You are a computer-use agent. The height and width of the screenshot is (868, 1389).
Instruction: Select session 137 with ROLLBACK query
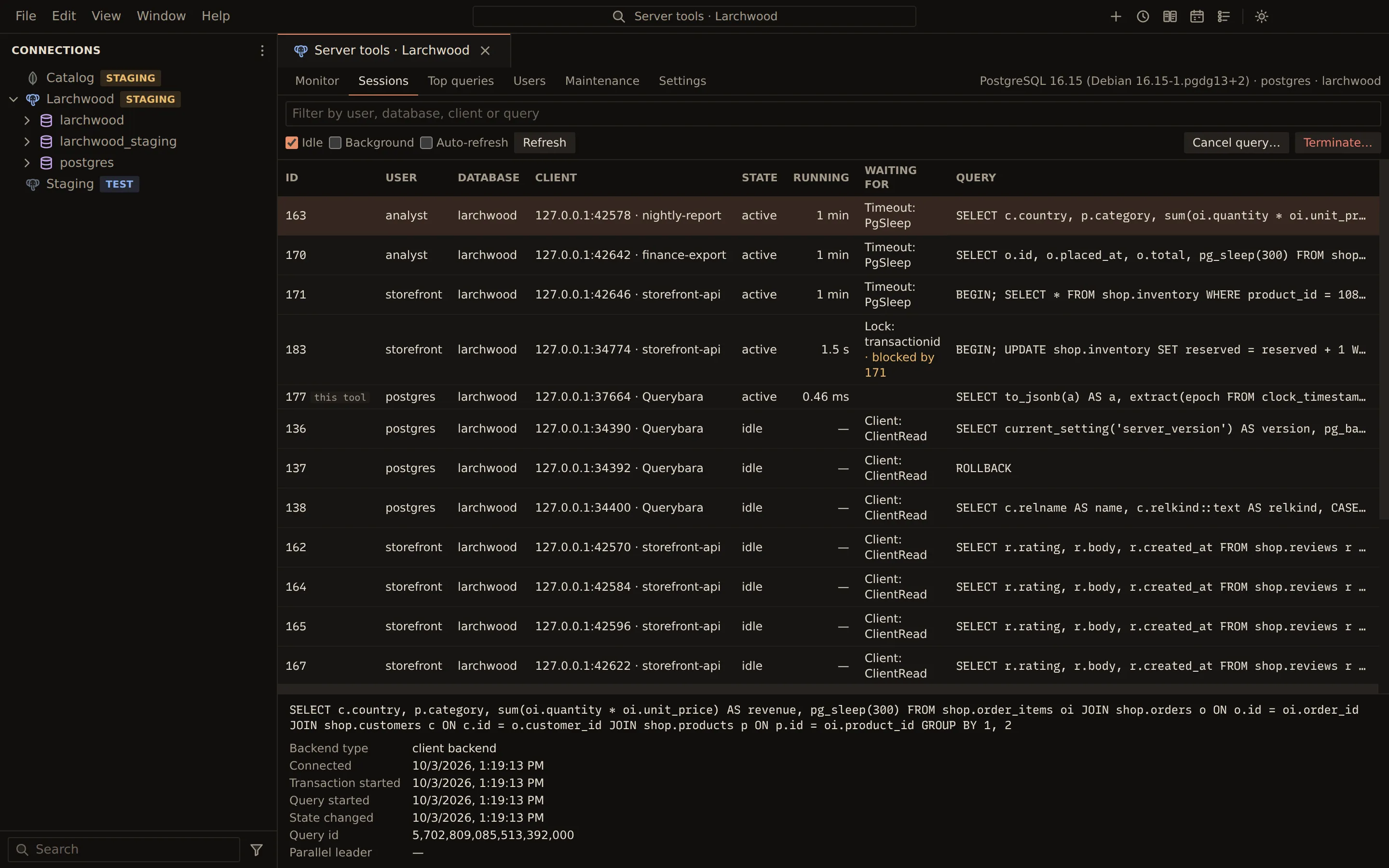828,468
